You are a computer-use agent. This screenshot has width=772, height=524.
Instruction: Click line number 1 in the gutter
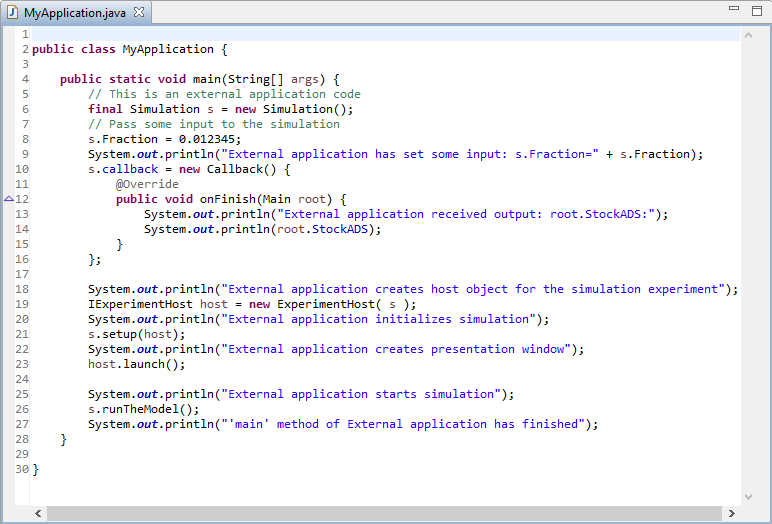pos(25,34)
